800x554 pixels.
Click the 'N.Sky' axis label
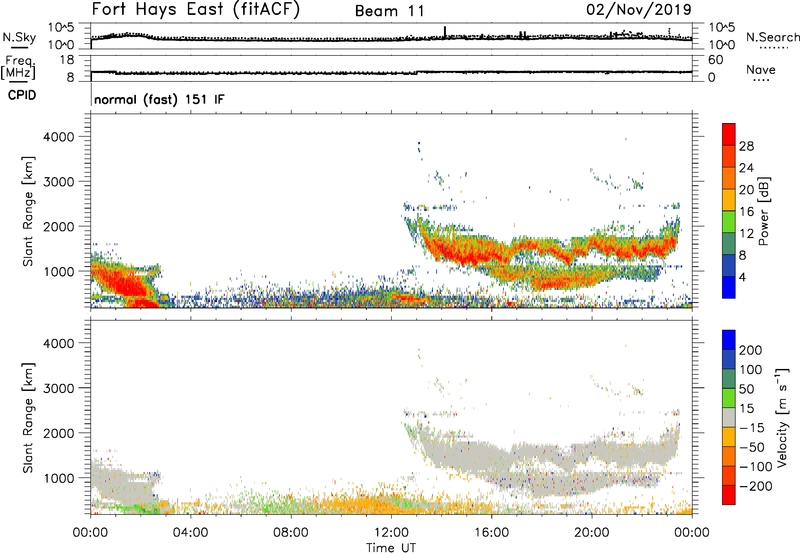pyautogui.click(x=19, y=37)
